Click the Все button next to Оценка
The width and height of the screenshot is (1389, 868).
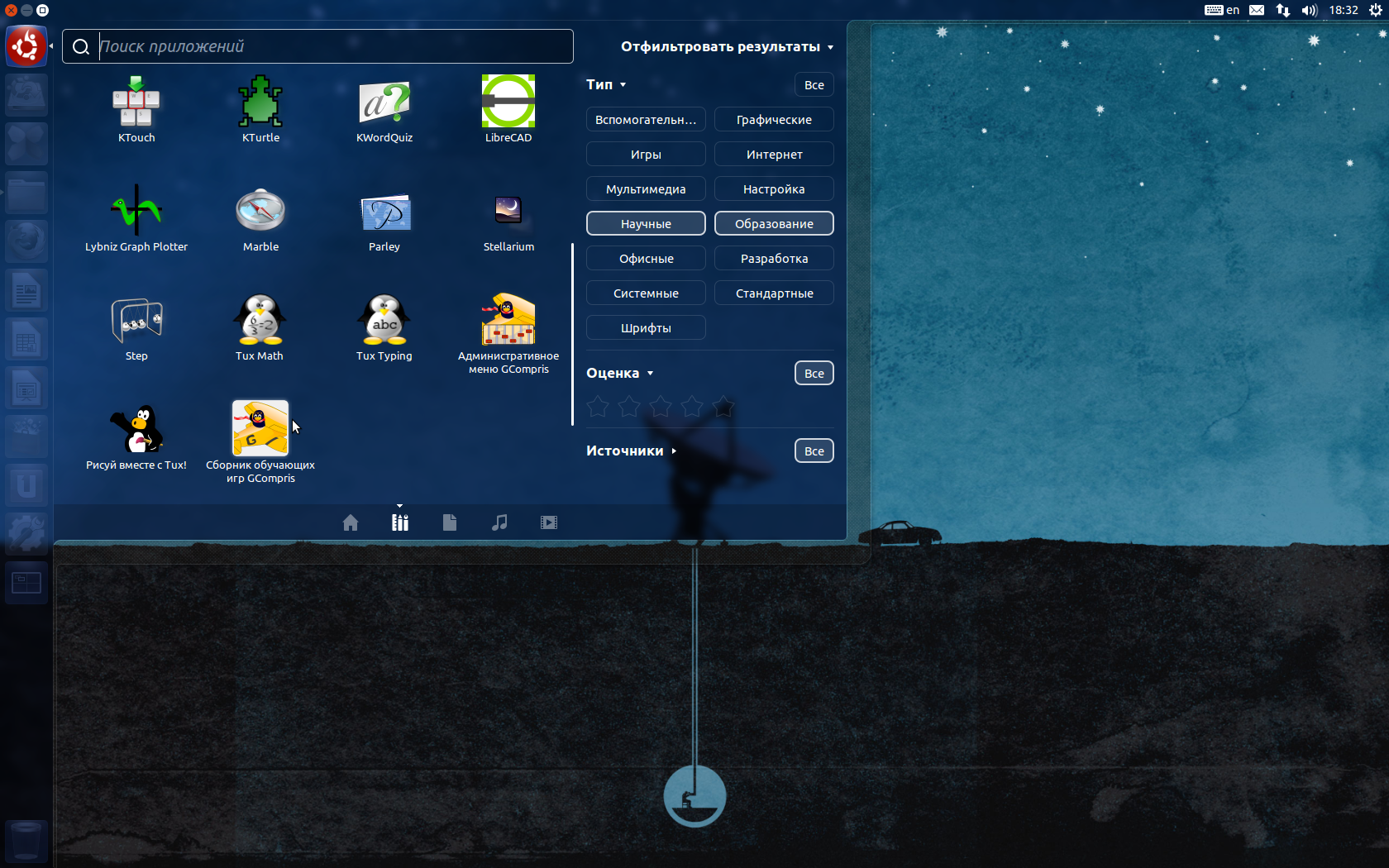[x=814, y=374]
